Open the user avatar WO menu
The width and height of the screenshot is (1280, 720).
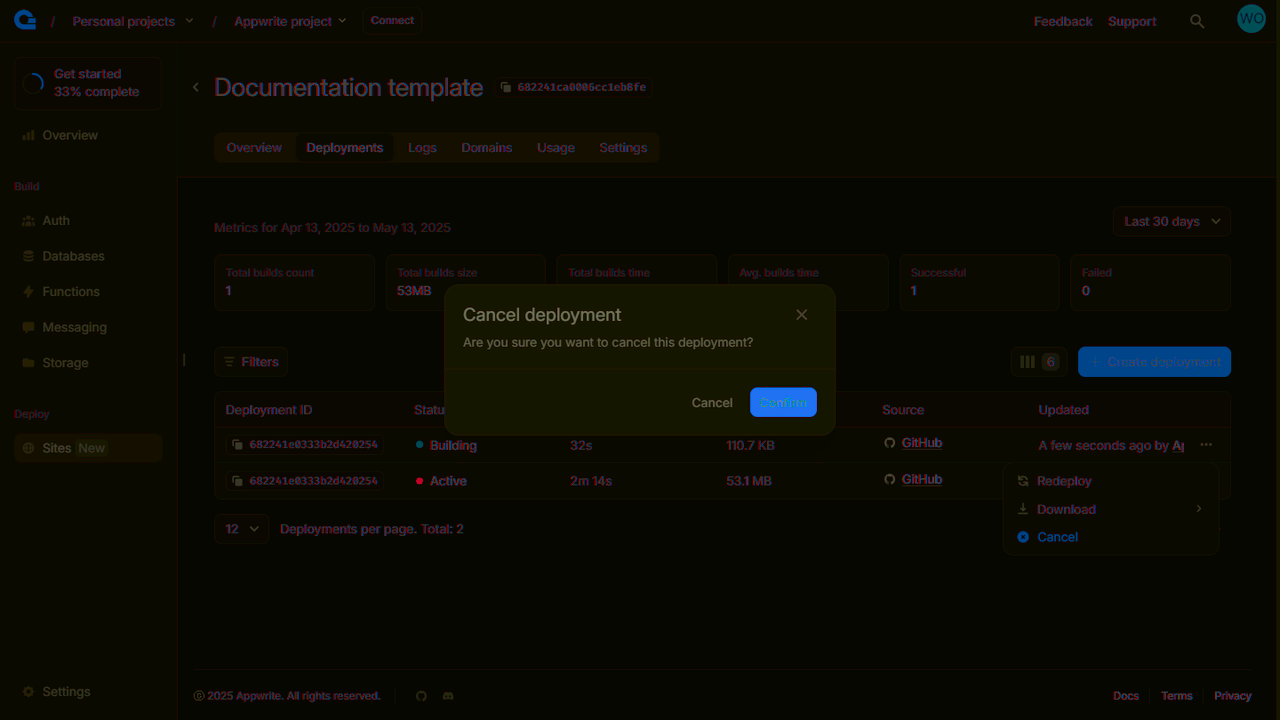click(1251, 19)
